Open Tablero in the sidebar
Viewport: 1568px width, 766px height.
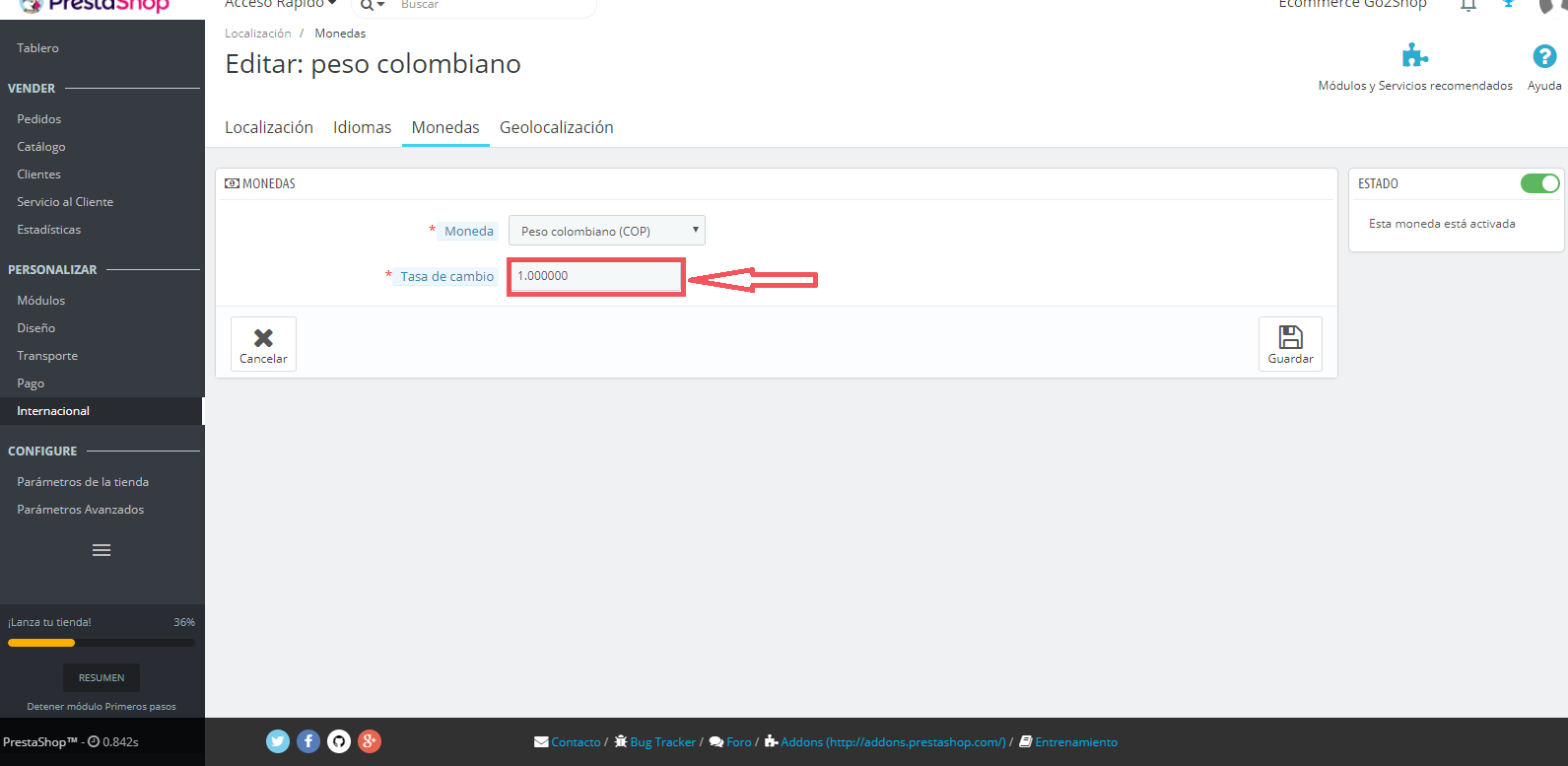click(x=37, y=47)
